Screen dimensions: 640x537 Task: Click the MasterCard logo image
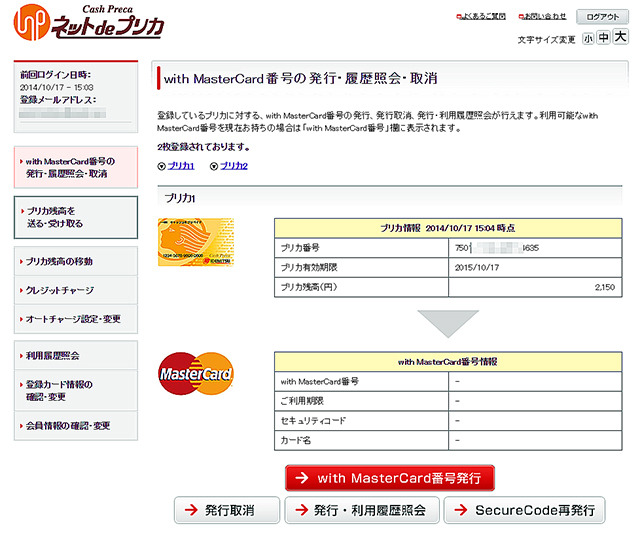196,373
